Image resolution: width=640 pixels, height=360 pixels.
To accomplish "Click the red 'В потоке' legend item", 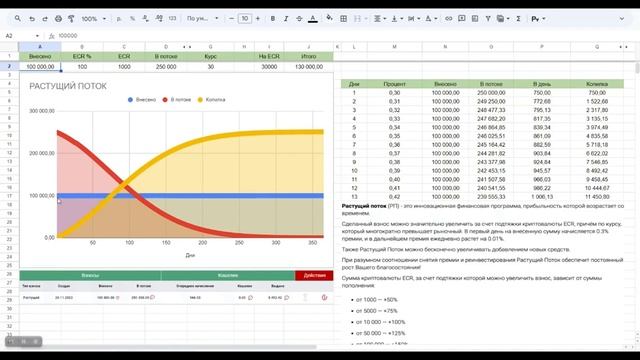I will 176,100.
